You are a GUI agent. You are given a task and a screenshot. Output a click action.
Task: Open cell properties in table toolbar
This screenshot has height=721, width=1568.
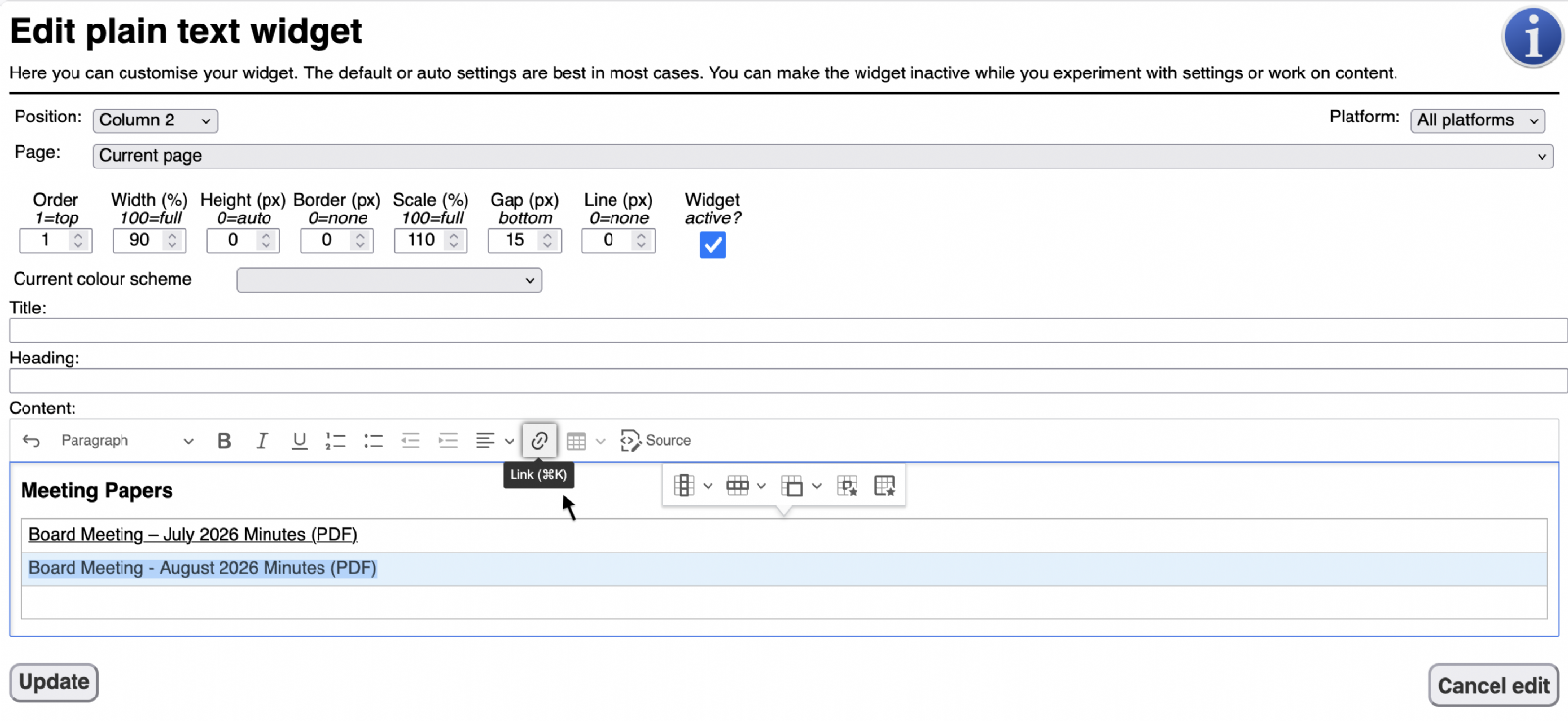pos(848,486)
